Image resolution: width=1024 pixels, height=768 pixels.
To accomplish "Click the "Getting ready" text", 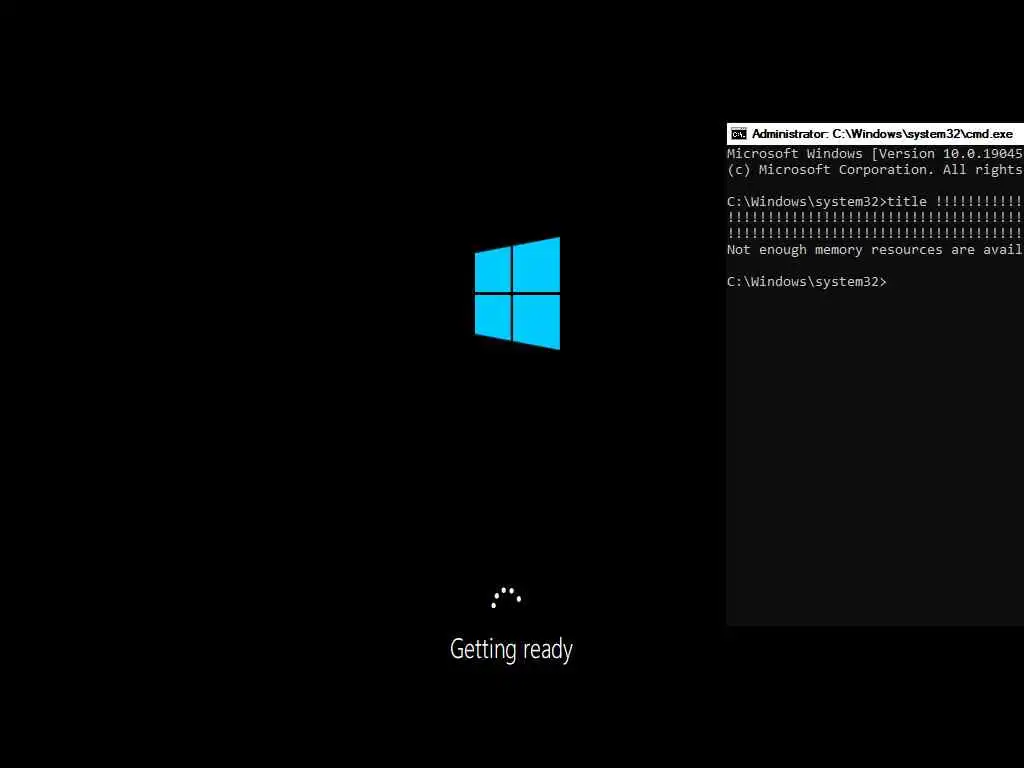I will [511, 650].
